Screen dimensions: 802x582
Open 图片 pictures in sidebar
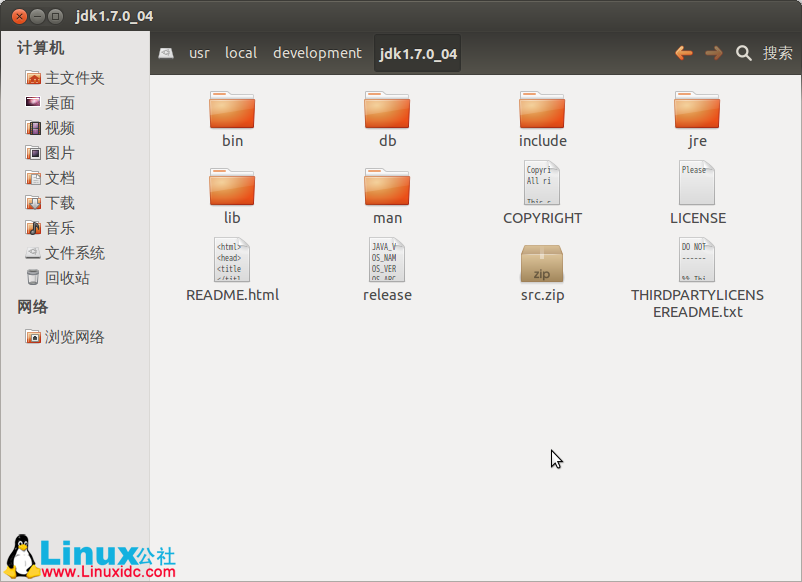click(x=50, y=153)
